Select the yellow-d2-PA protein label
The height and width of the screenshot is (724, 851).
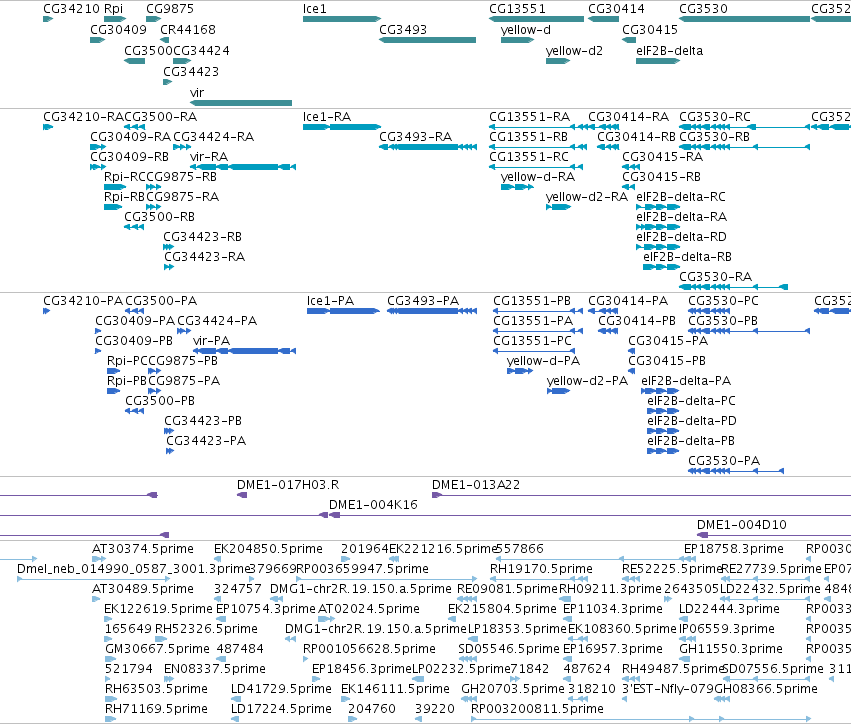point(588,381)
